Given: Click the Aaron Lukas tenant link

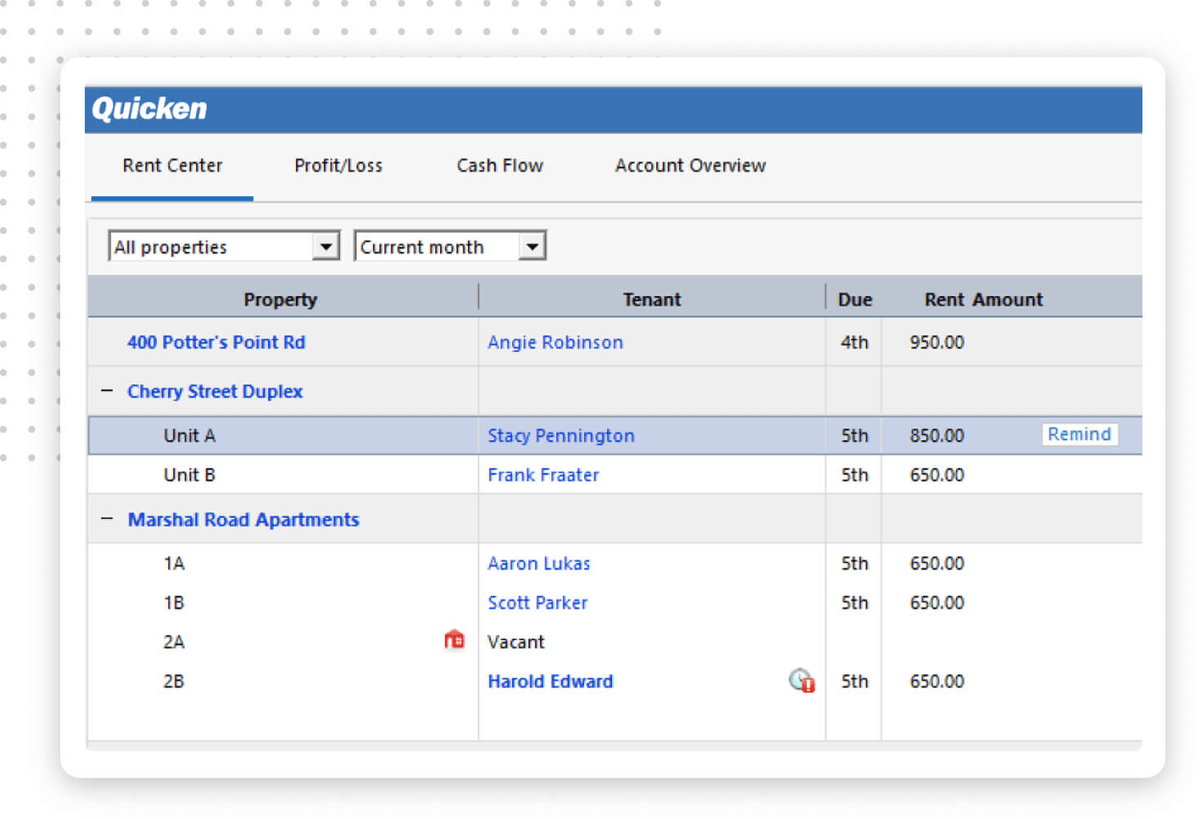Looking at the screenshot, I should pos(539,563).
